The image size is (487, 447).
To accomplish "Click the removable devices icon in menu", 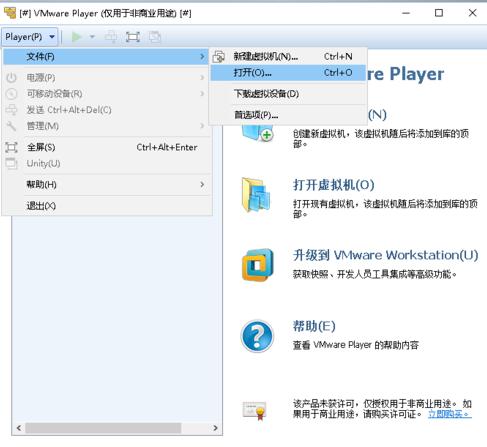I will 11,94.
